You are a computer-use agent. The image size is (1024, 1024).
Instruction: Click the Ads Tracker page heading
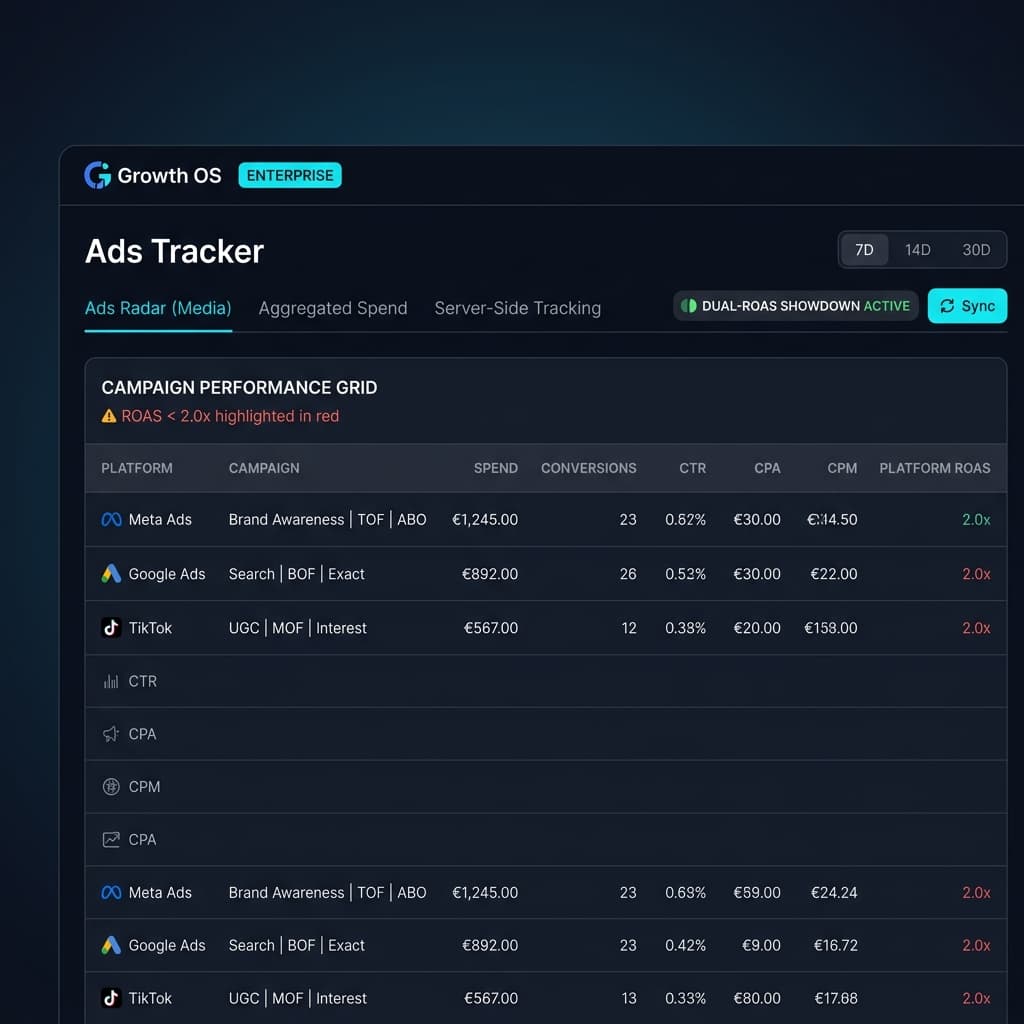point(174,251)
